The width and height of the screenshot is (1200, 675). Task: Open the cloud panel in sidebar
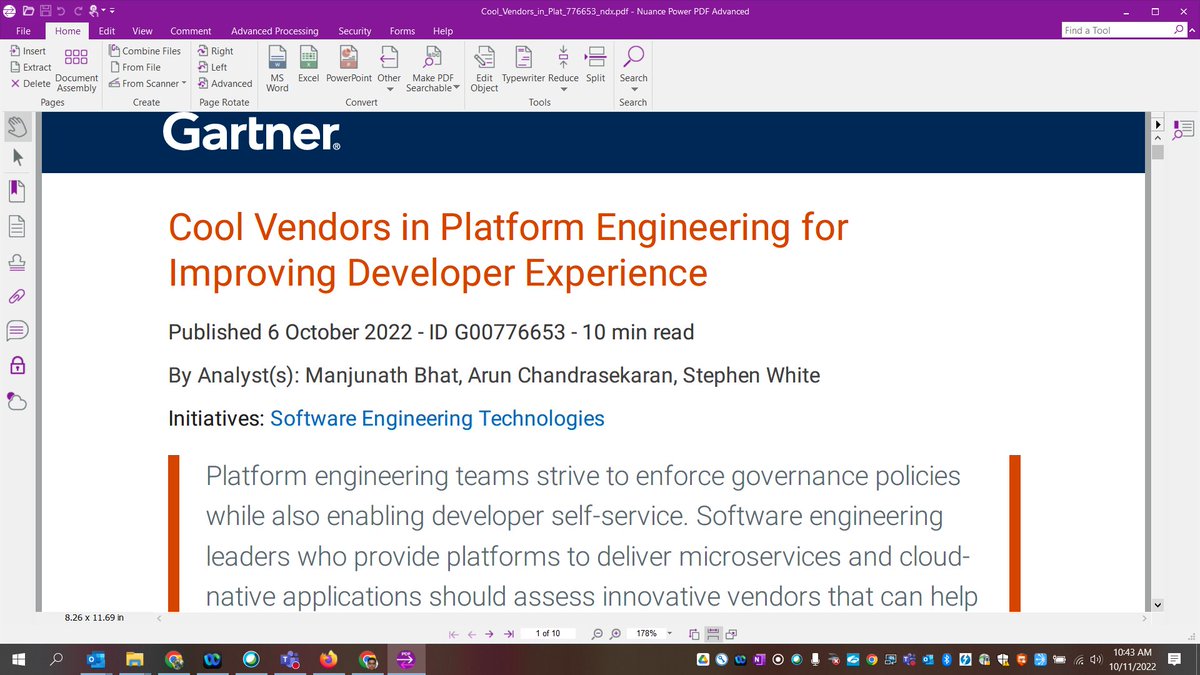17,401
